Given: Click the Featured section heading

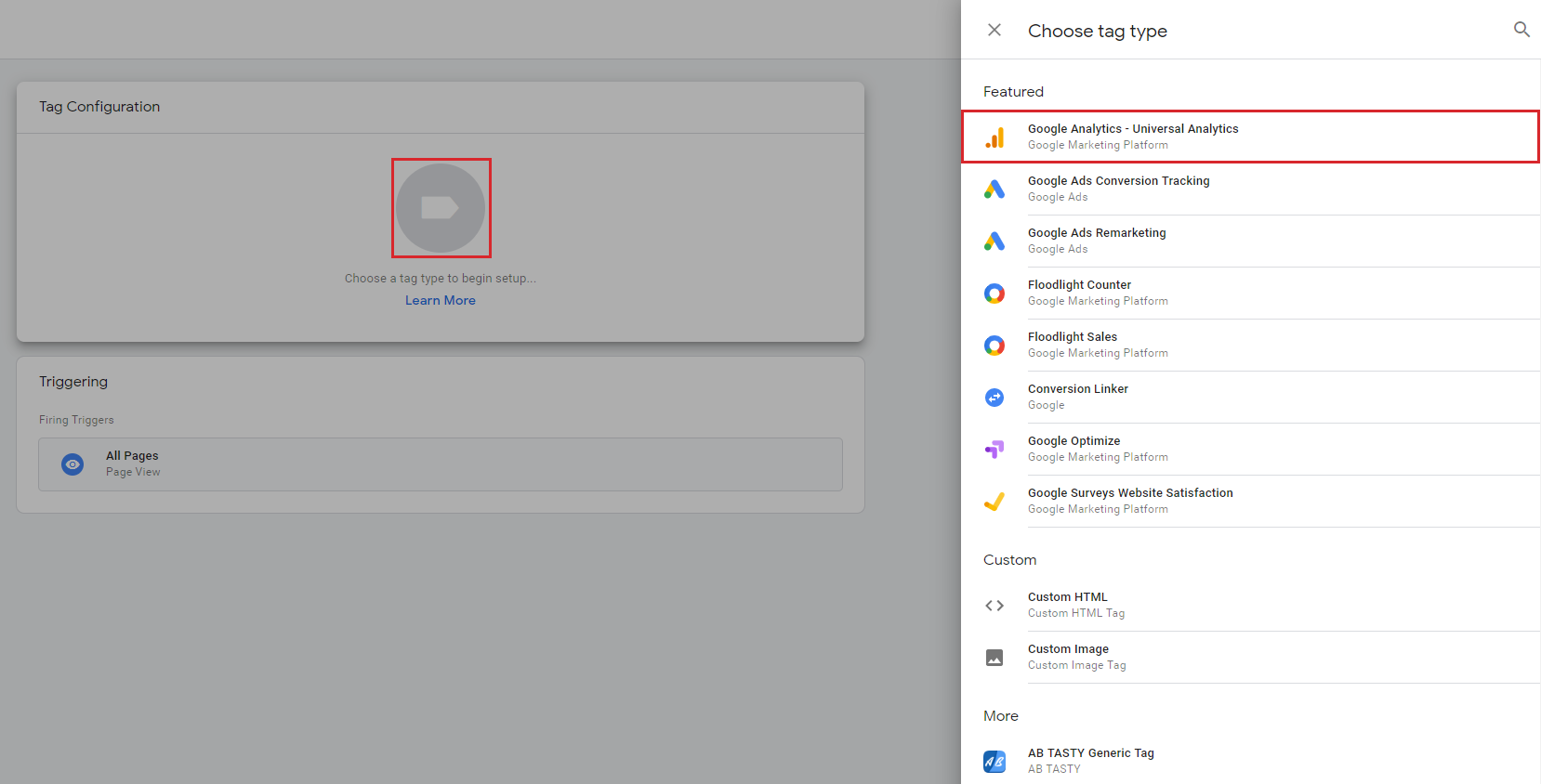Looking at the screenshot, I should tap(1013, 92).
